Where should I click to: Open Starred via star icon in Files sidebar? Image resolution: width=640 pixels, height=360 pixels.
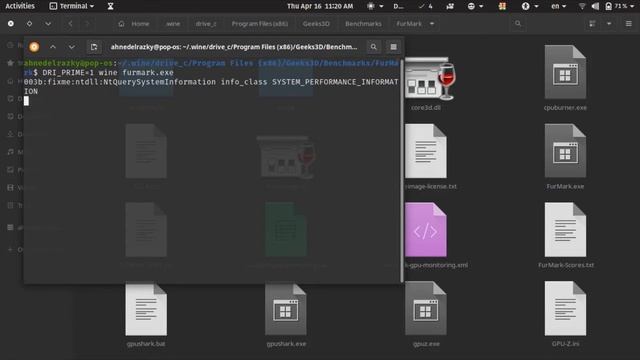pos(11,63)
